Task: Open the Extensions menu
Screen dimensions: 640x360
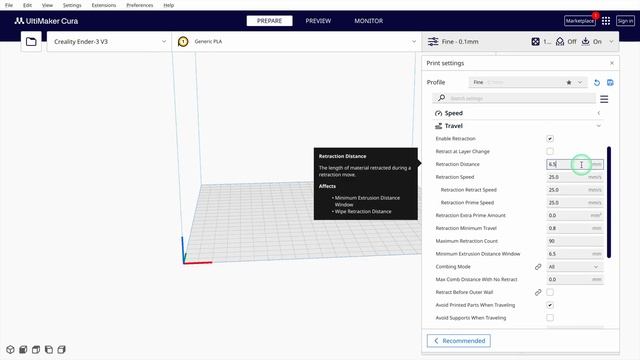Action: point(104,5)
